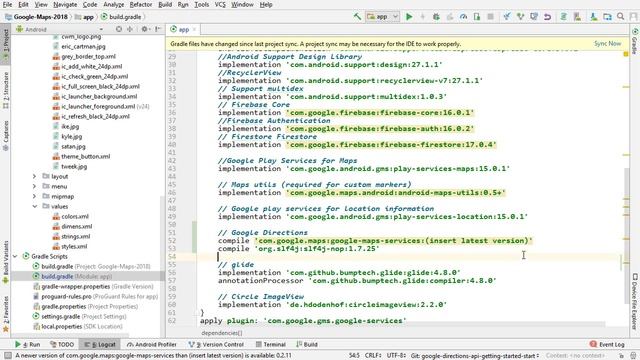Toggle the Gradle tool window
Image resolution: width=640 pixels, height=360 pixels.
click(x=635, y=41)
